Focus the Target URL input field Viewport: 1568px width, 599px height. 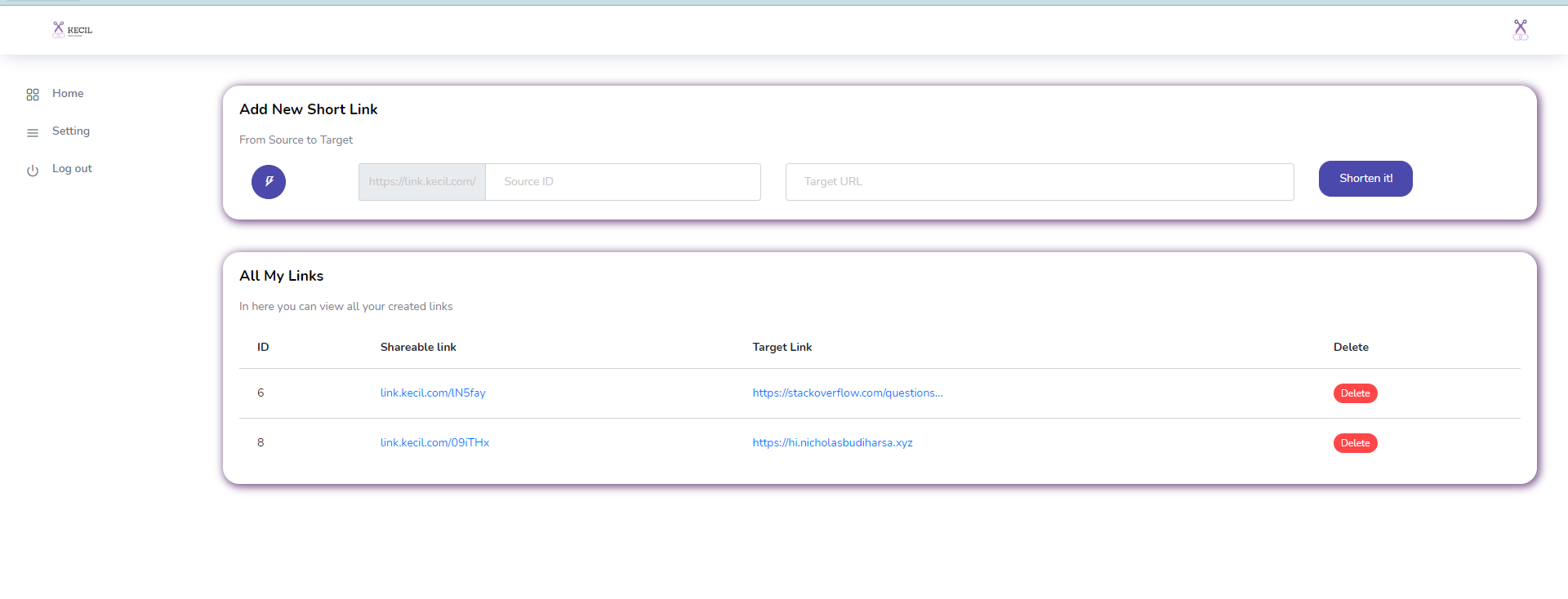tap(1039, 182)
